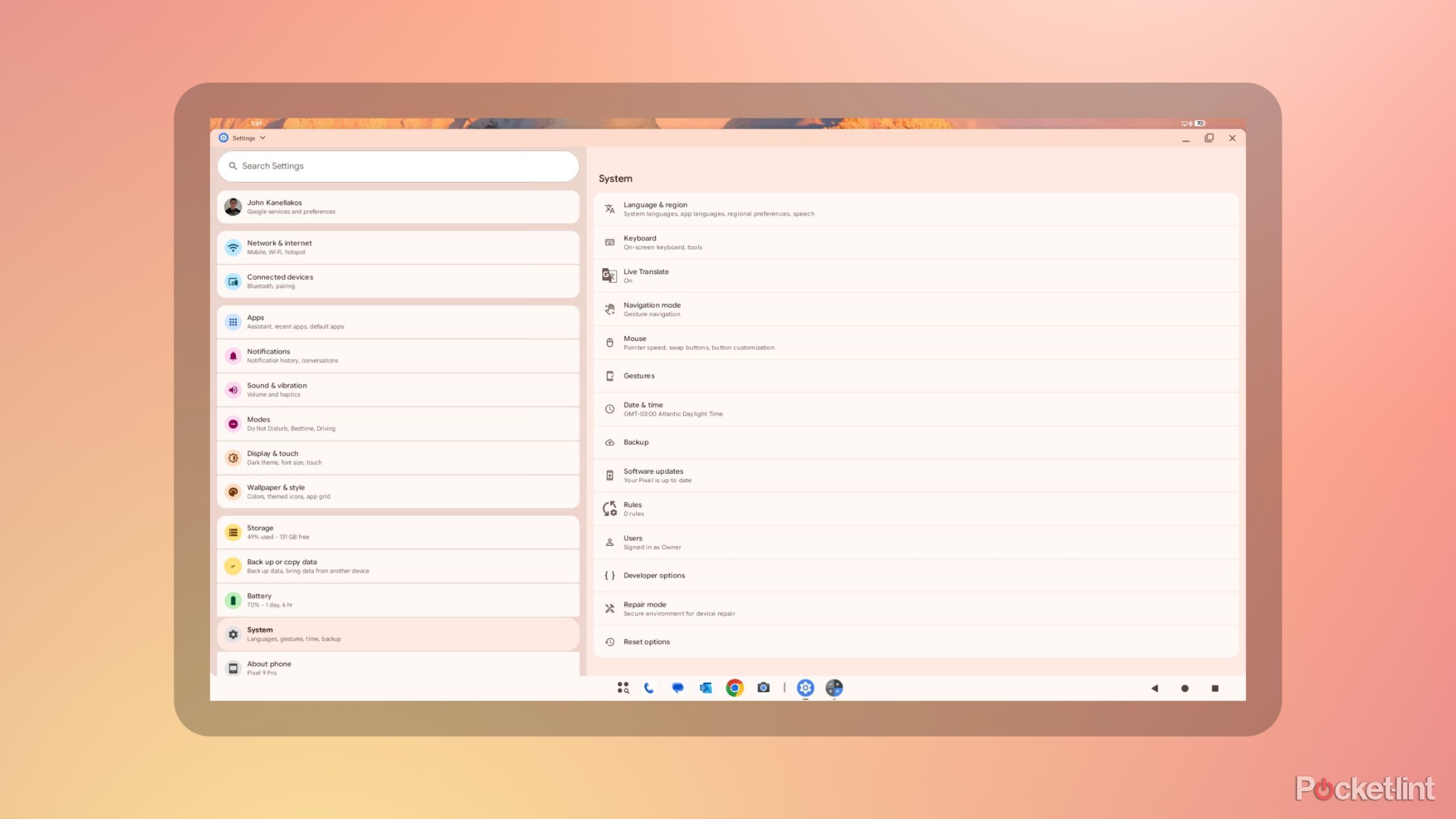Launch the Calculator app from taskbar

pos(834,688)
